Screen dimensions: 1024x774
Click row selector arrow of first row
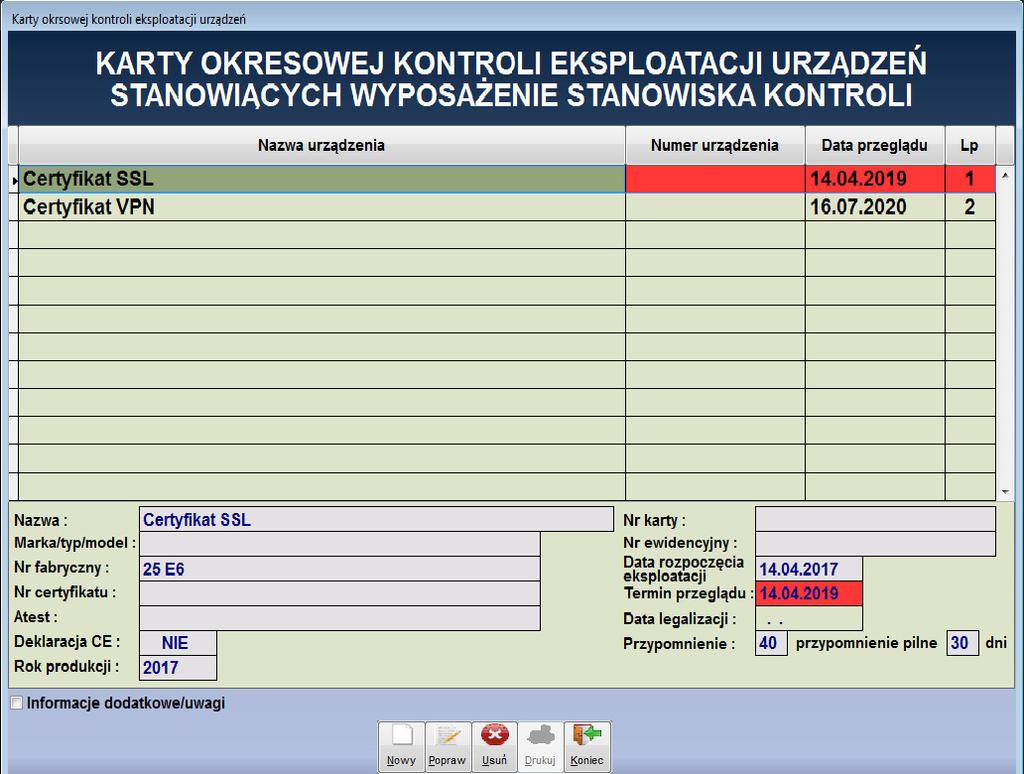tap(14, 180)
